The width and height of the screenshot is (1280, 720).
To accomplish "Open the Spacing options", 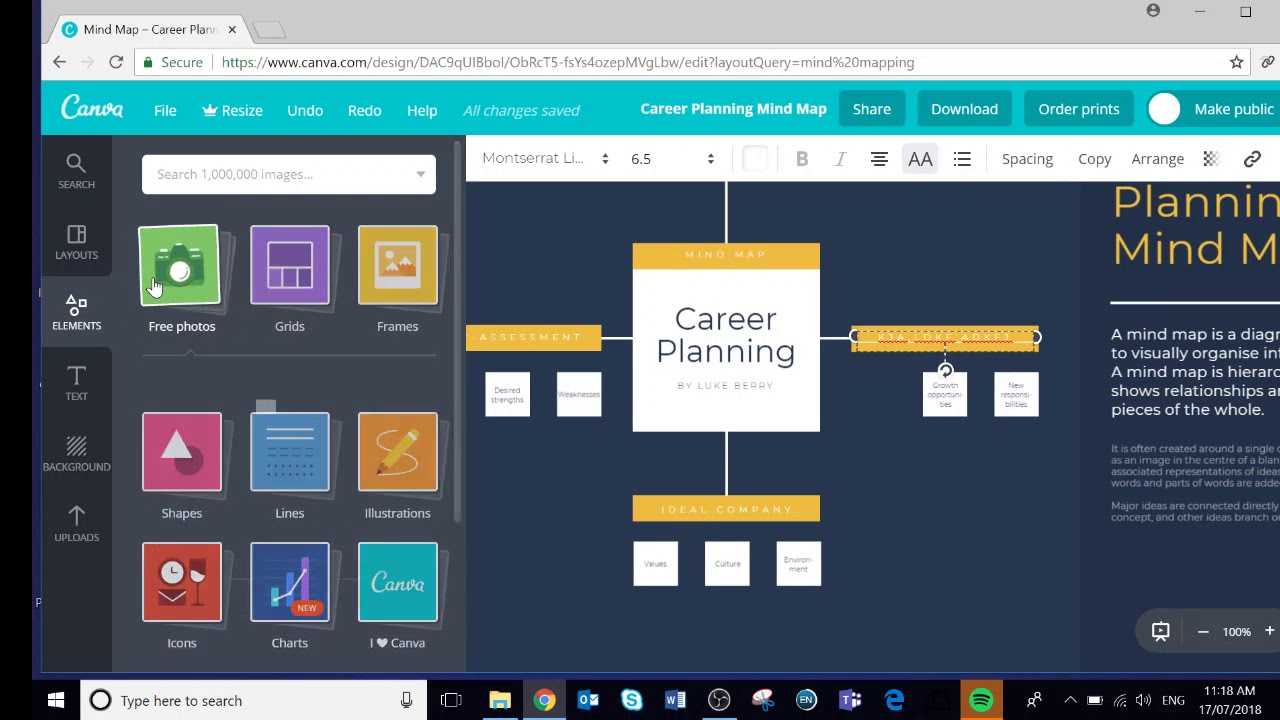I will click(1027, 159).
